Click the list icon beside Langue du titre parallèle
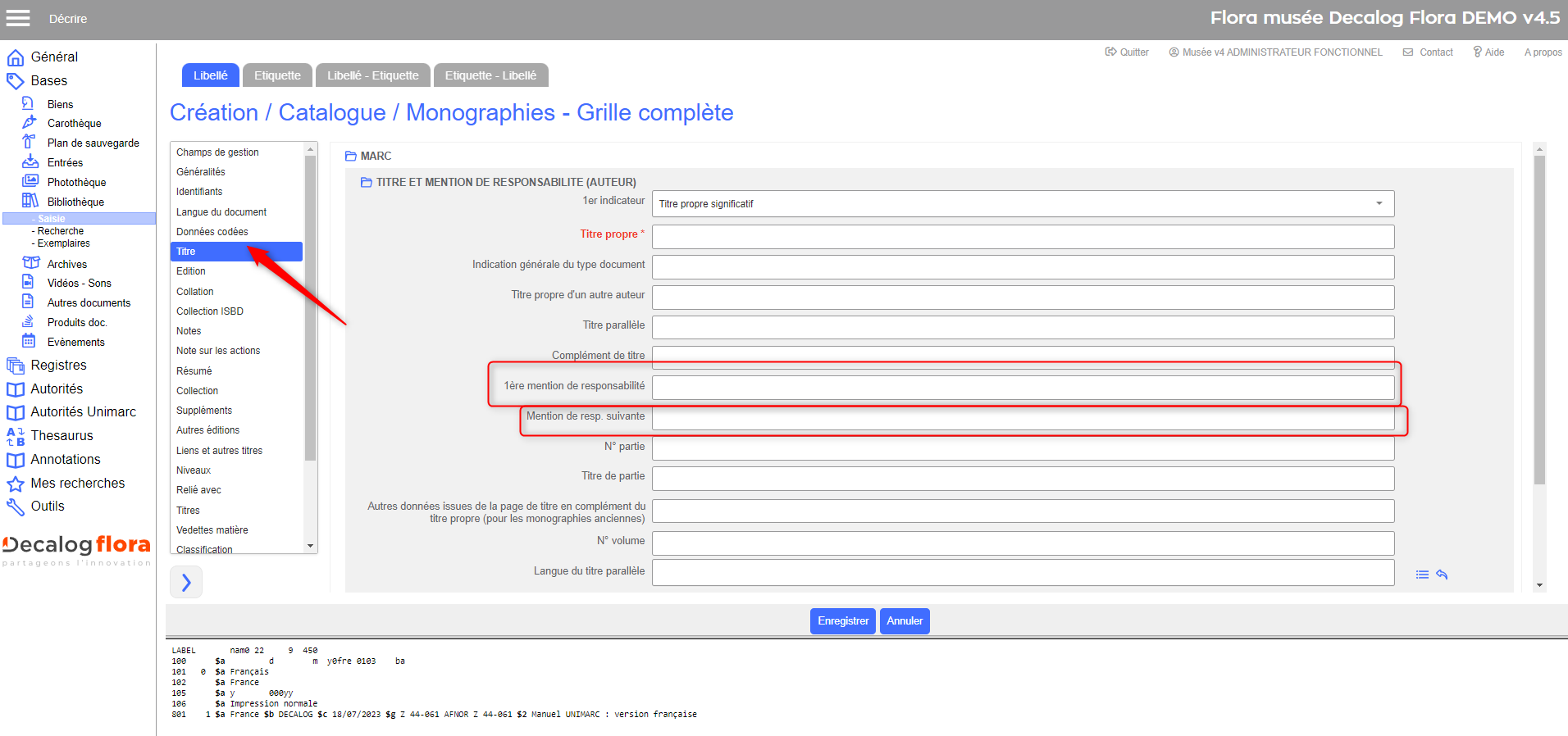 (1422, 575)
